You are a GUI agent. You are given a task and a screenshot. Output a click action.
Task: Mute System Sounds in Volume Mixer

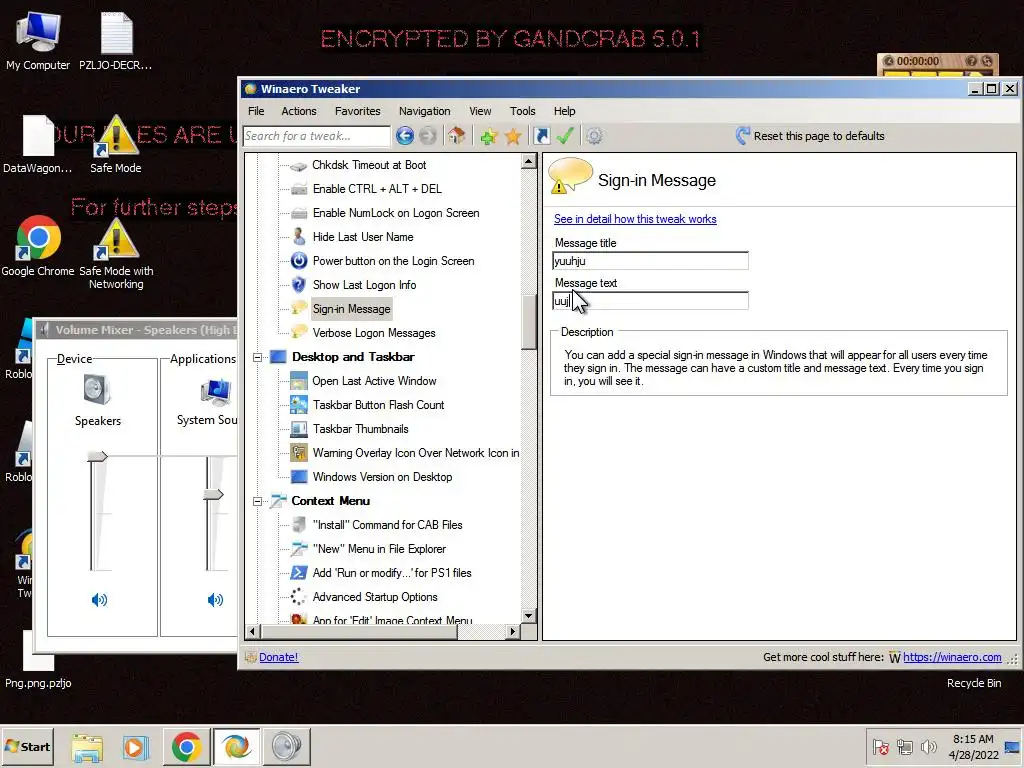215,600
